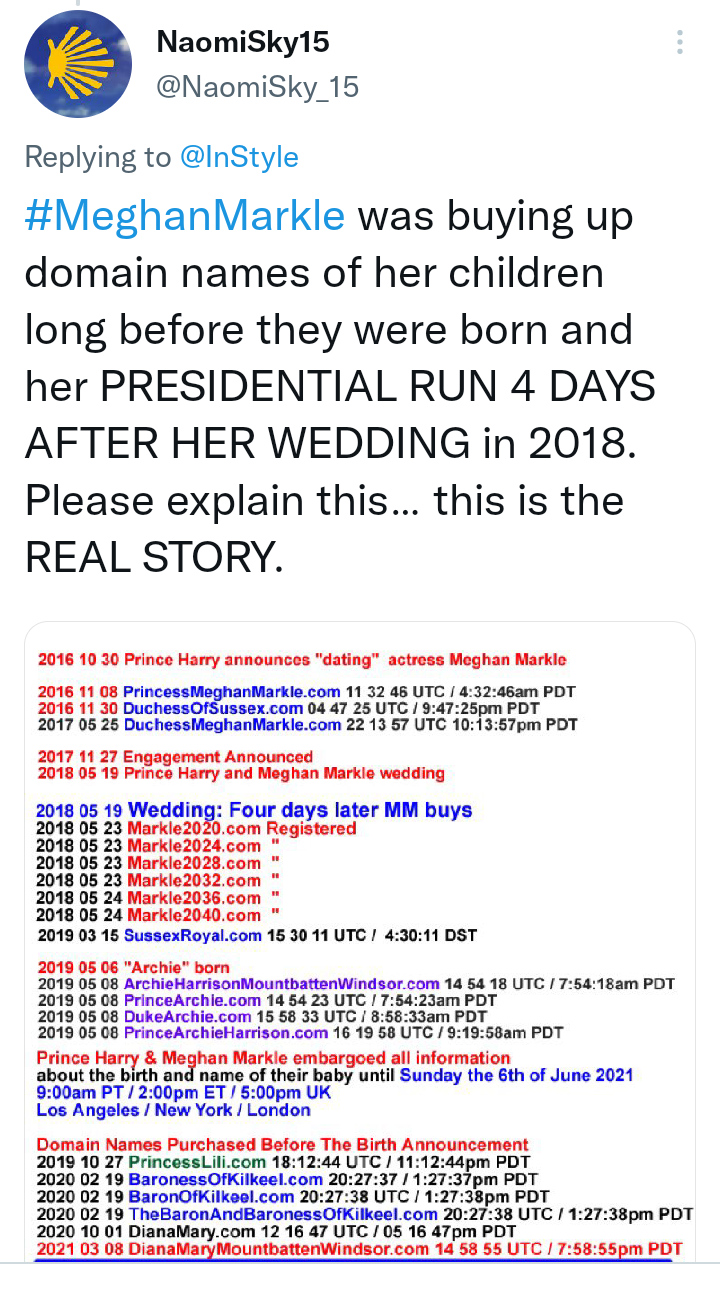Click the 'Replying to' label
Viewport: 720px width, 1292px height.
pos(97,157)
